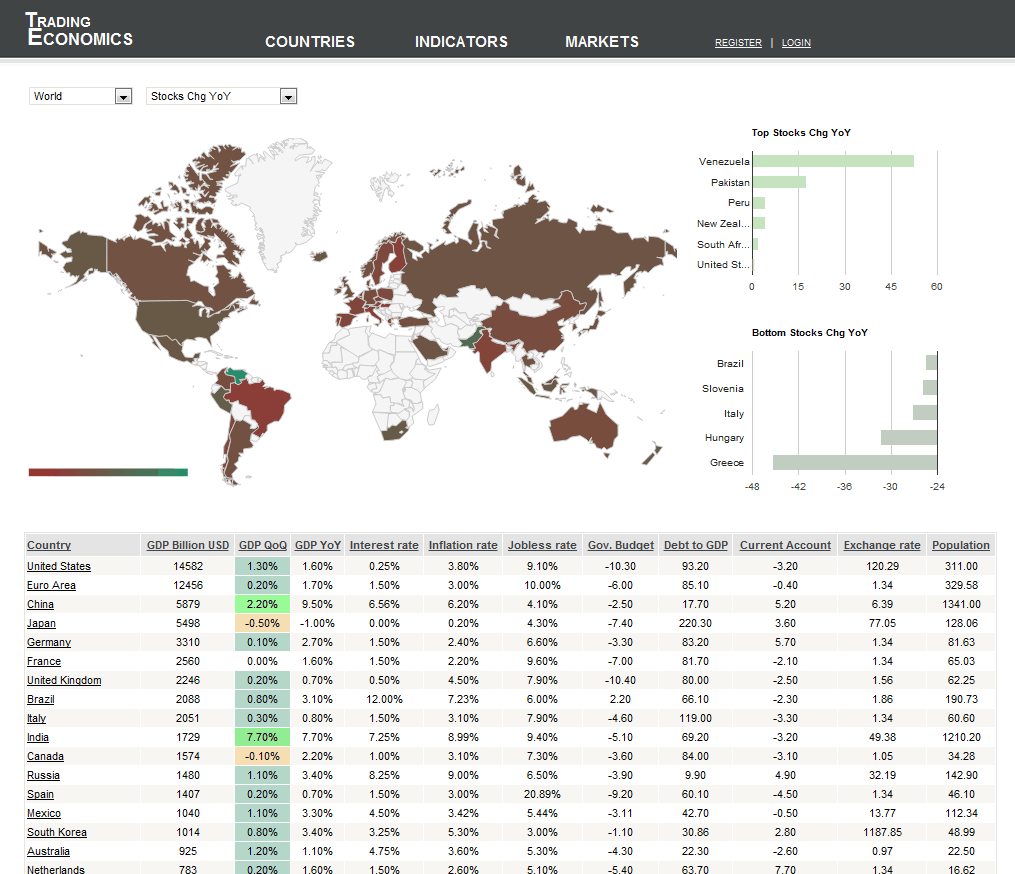This screenshot has width=1015, height=874.
Task: Open the Australia country link in table
Action: click(x=48, y=851)
